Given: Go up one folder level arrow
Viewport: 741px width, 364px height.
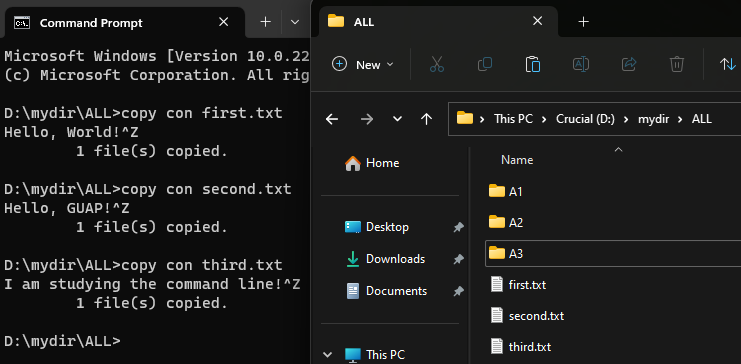Looking at the screenshot, I should click(427, 119).
